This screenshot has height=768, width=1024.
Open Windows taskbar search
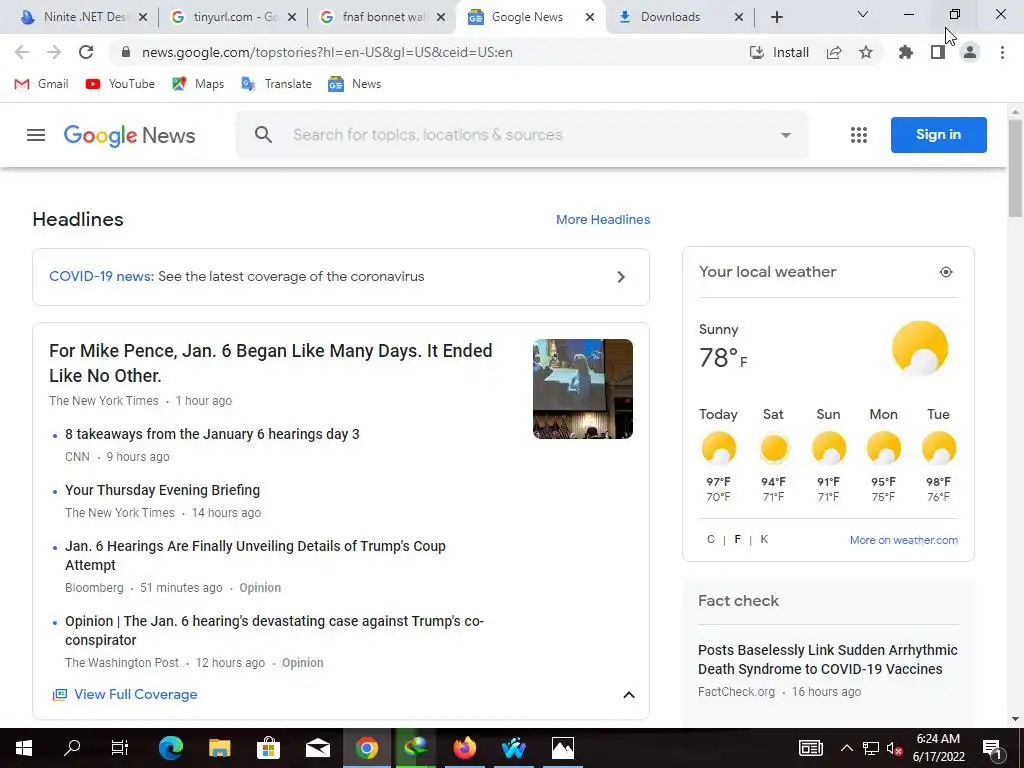point(72,748)
